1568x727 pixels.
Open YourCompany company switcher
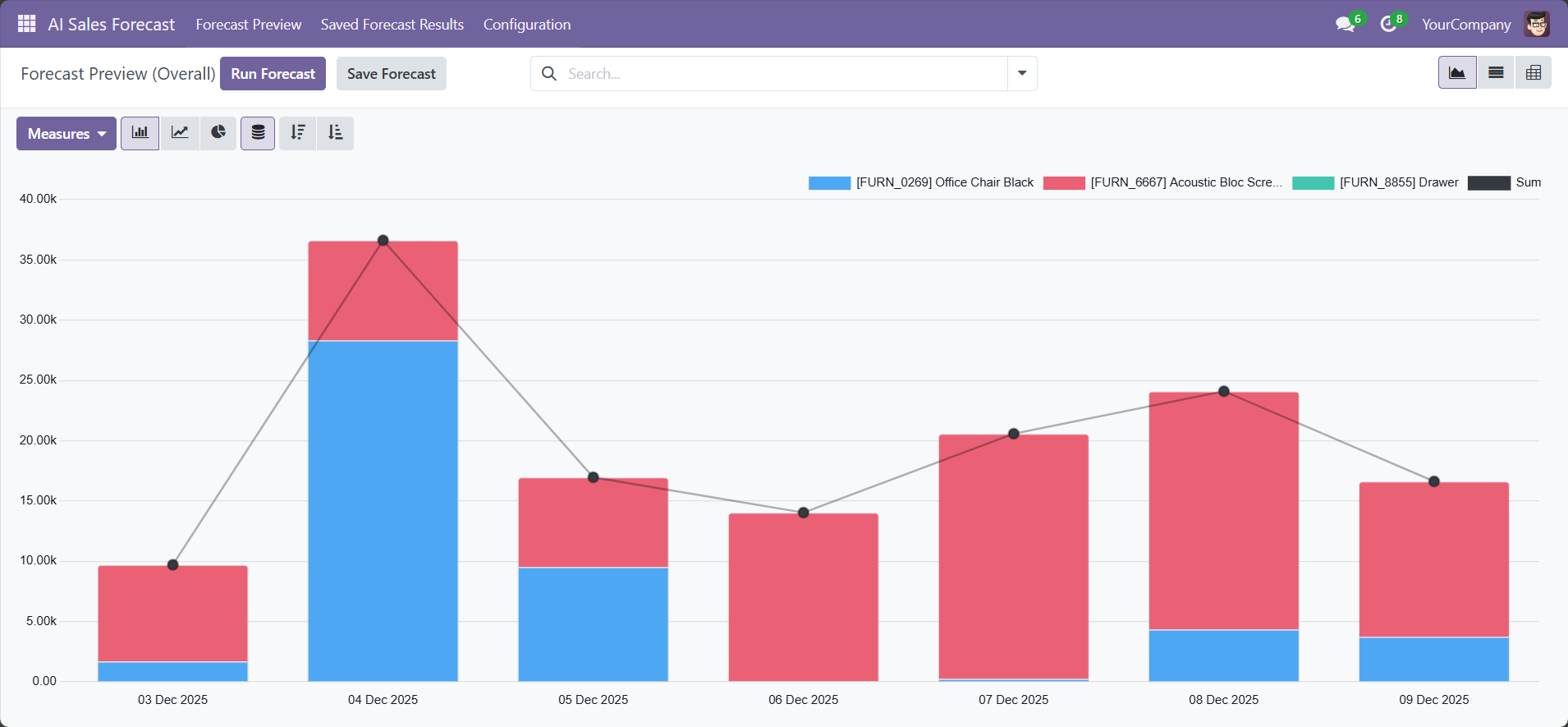tap(1465, 25)
